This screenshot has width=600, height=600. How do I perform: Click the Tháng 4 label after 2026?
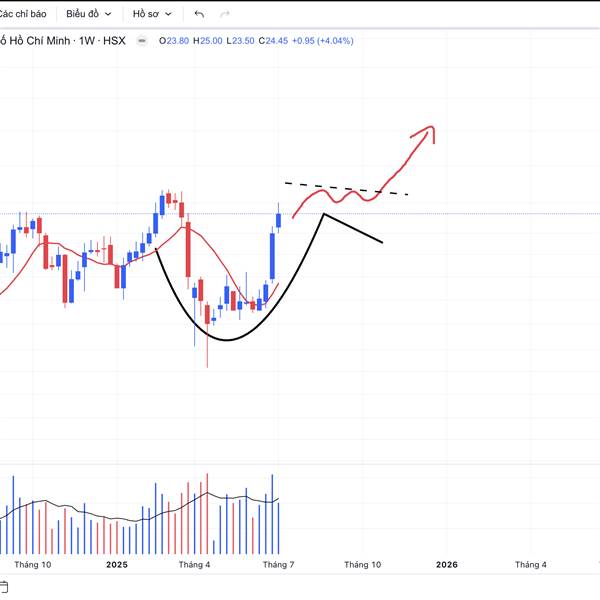(531, 564)
